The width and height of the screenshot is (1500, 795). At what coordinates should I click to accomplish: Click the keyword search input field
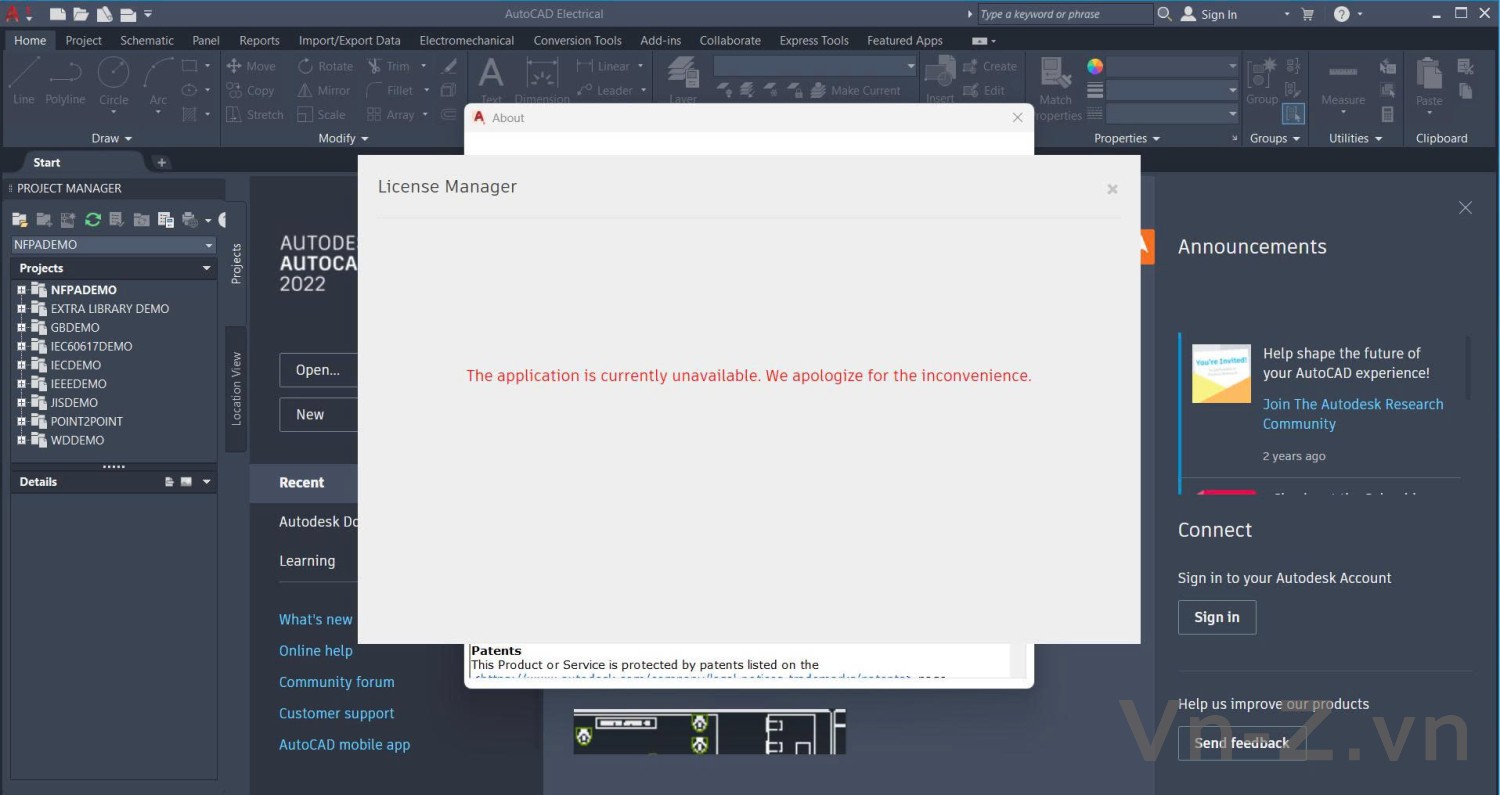[1064, 14]
